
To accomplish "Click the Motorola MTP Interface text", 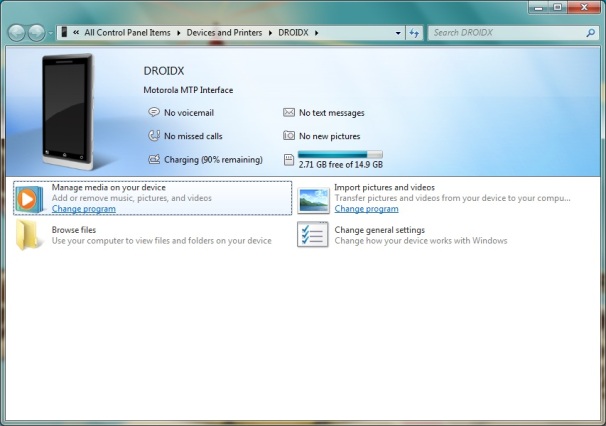I will click(x=188, y=90).
